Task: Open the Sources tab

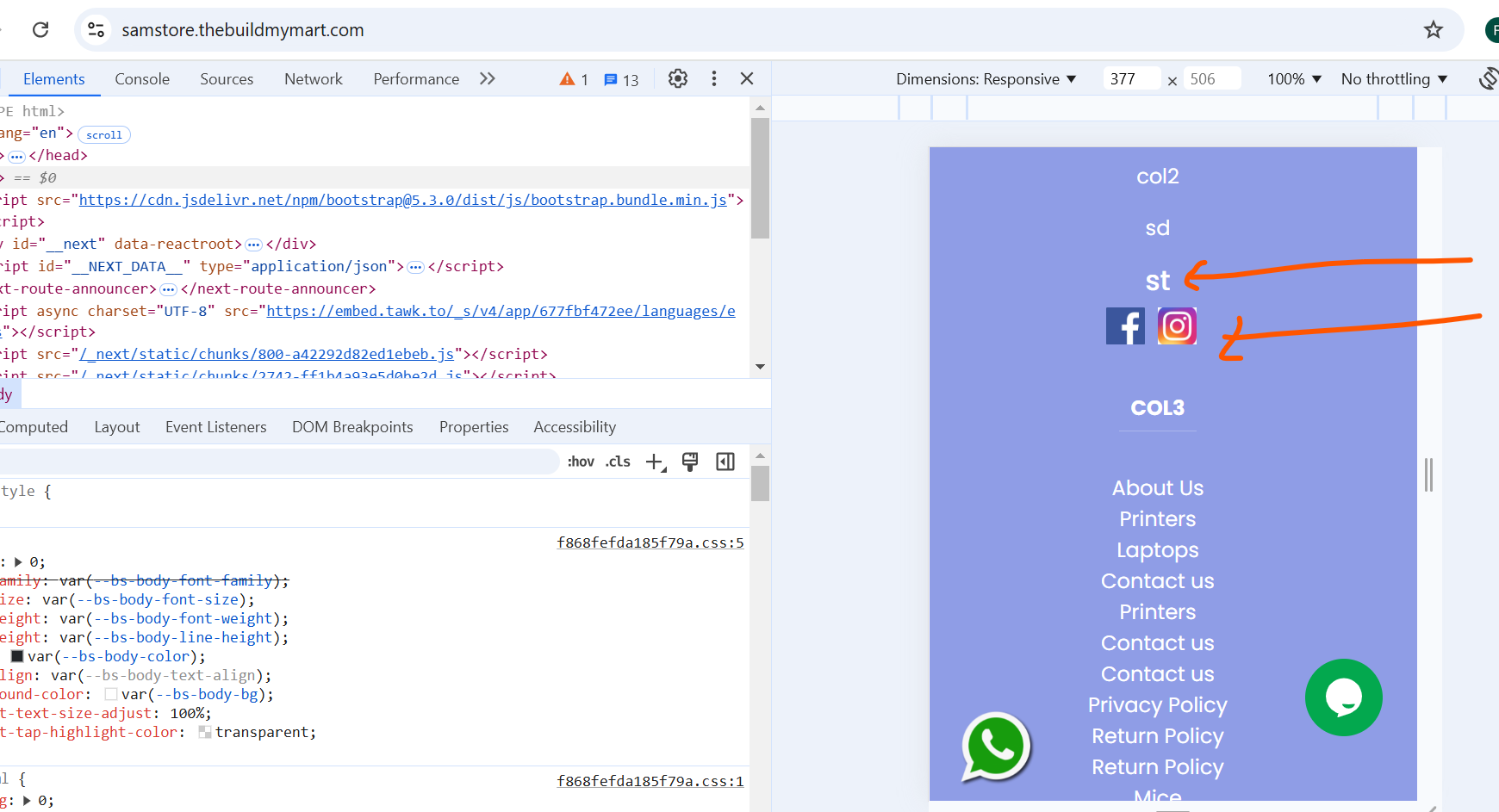Action: (x=227, y=79)
